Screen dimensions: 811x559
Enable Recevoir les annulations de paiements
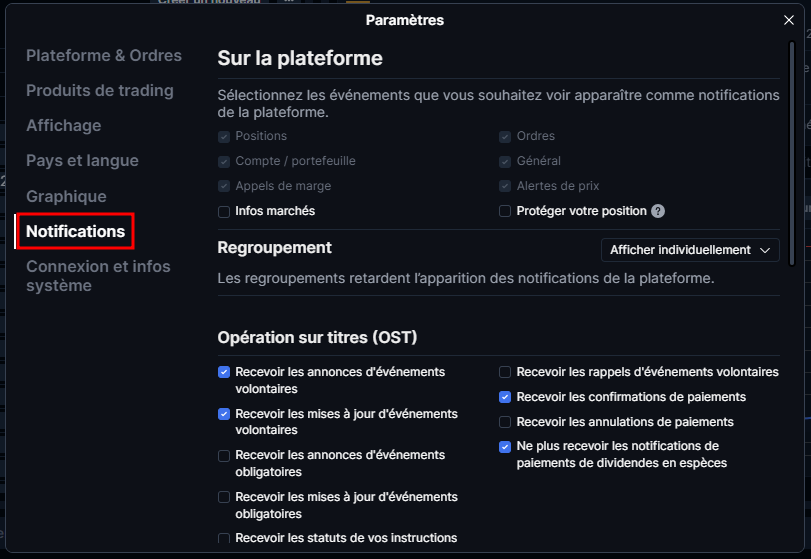pos(505,422)
